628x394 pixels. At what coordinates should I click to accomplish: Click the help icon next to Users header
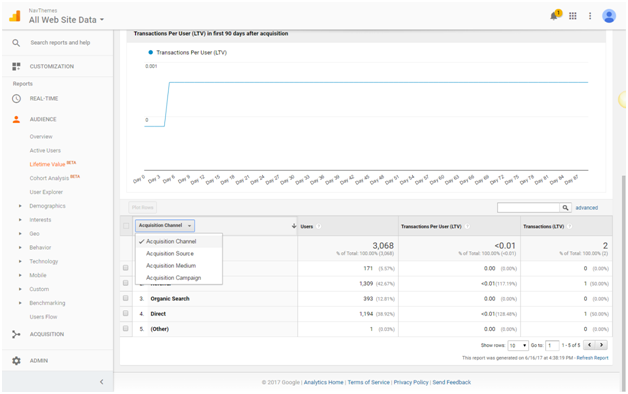pos(318,227)
